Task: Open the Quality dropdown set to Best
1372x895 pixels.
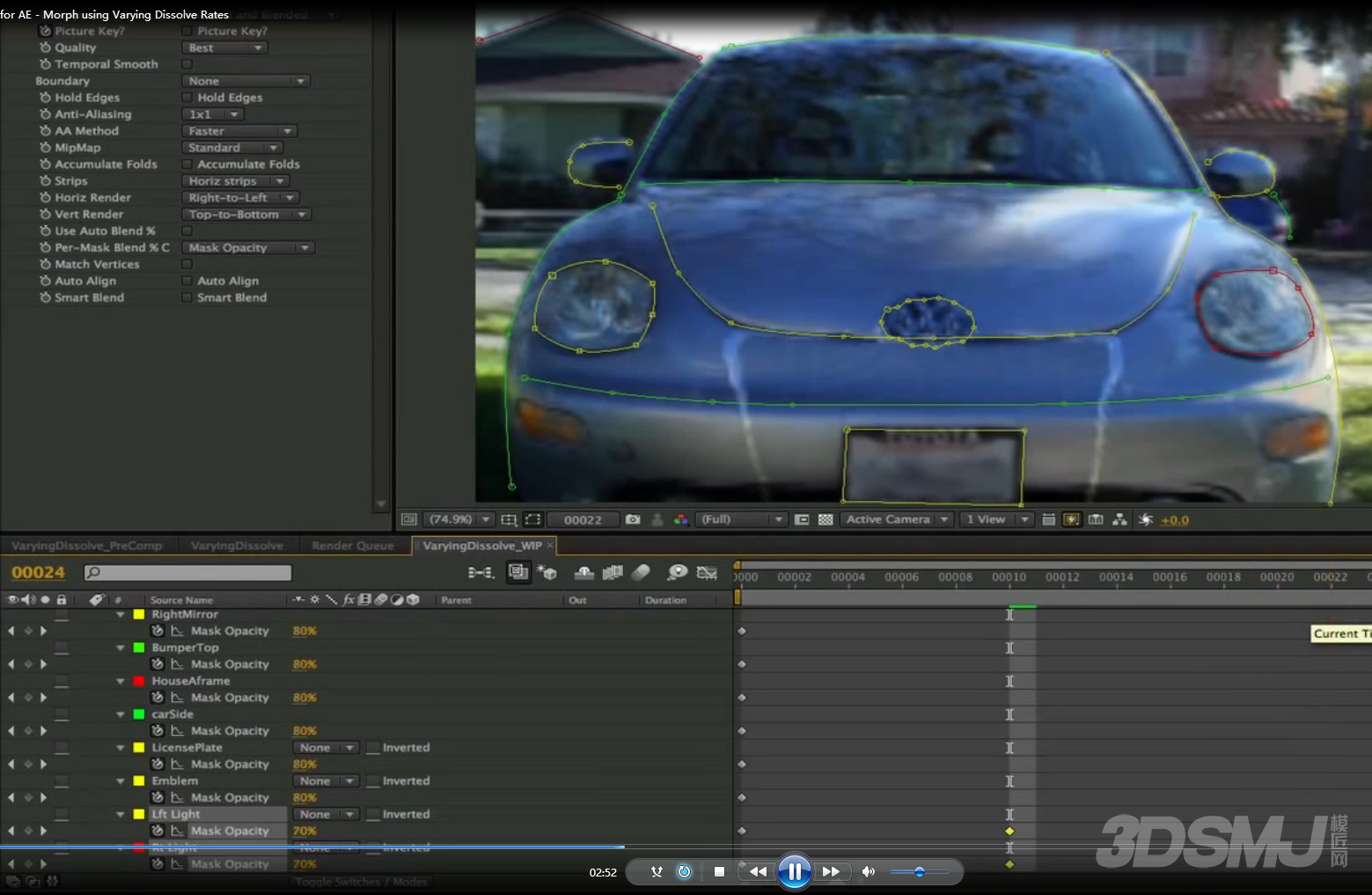Action: [224, 48]
